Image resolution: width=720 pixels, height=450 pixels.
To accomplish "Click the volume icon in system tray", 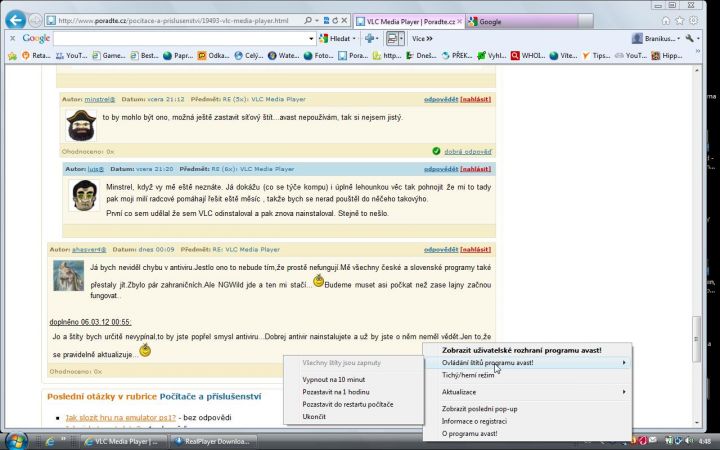I will tap(687, 441).
